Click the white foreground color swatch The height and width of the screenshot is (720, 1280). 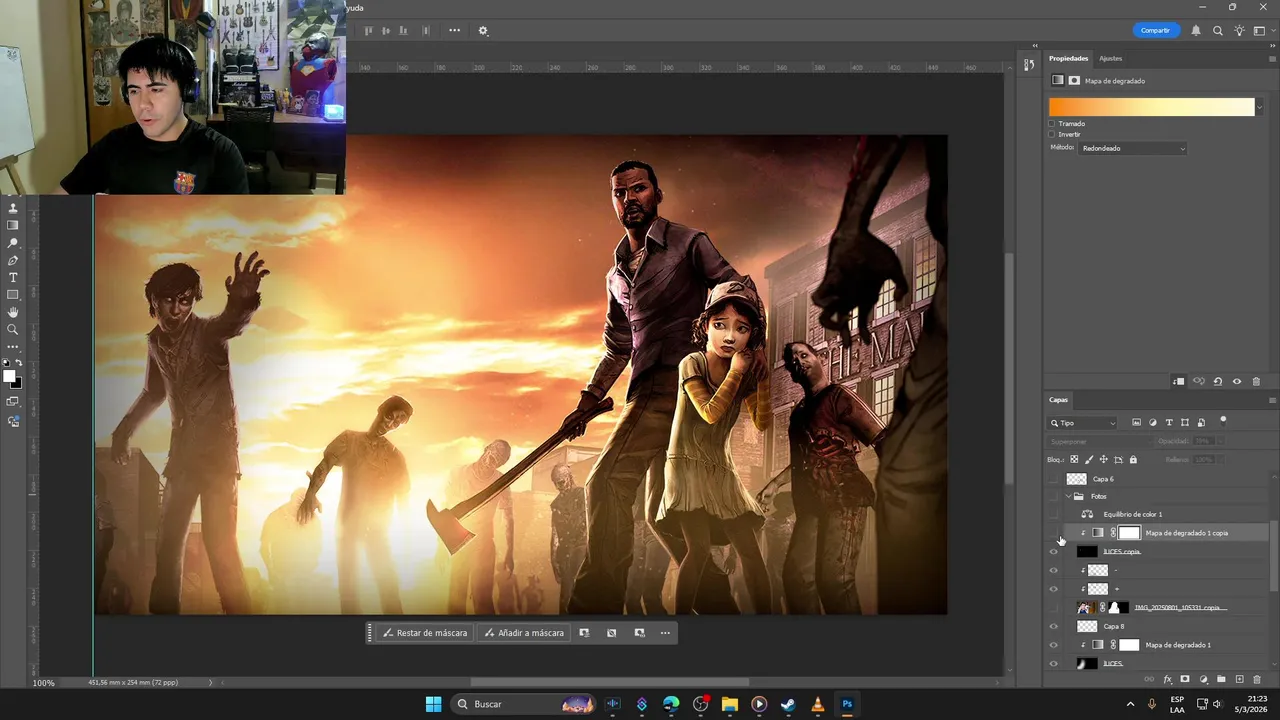[9, 376]
